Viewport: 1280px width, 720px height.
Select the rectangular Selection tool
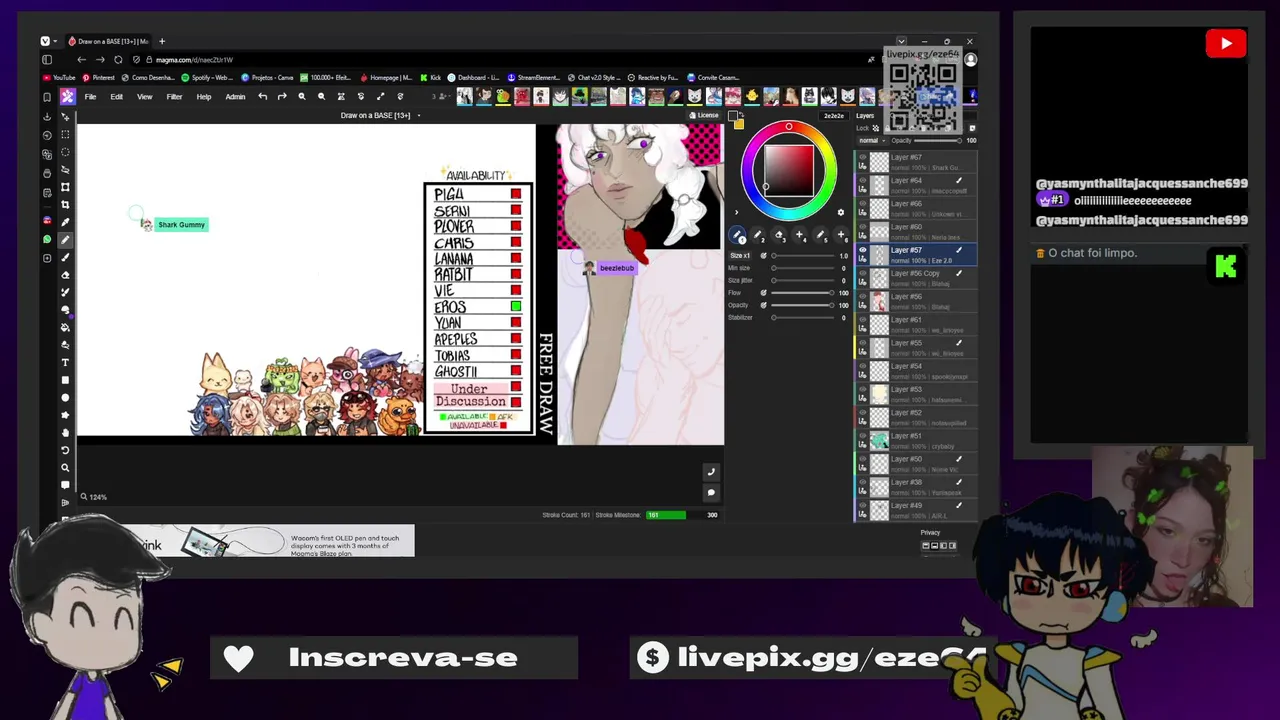[x=66, y=134]
